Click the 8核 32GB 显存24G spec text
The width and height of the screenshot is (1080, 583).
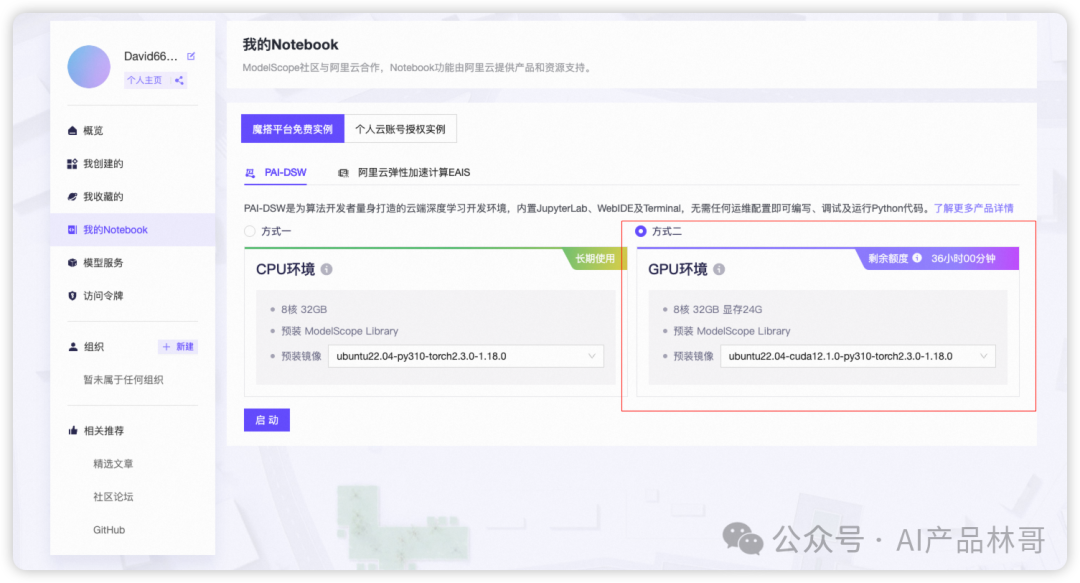(x=717, y=309)
